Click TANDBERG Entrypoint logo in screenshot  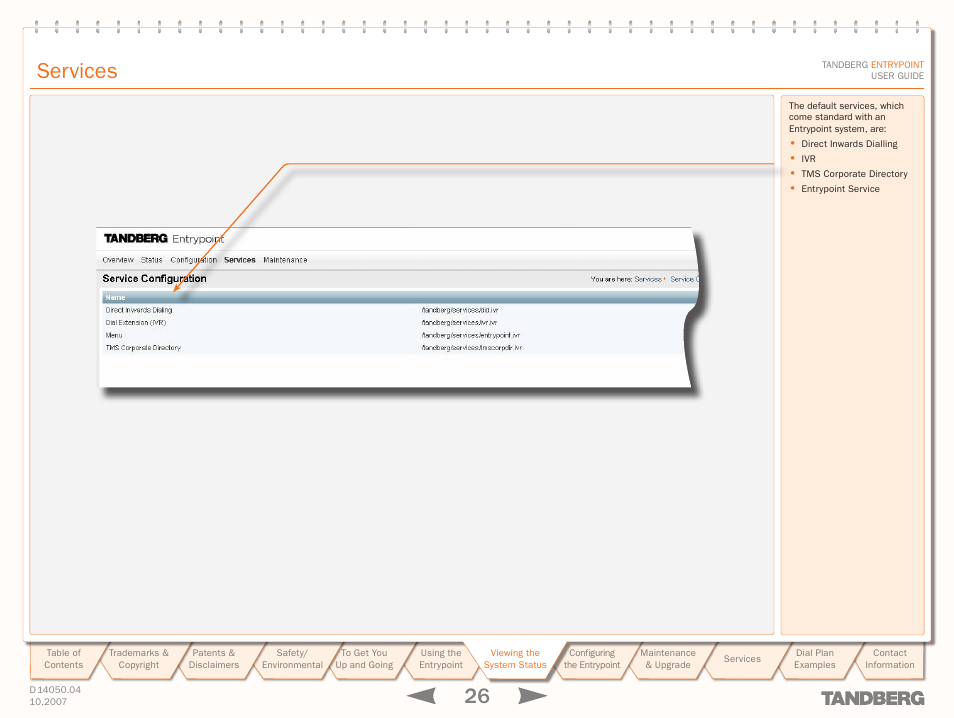tap(164, 239)
